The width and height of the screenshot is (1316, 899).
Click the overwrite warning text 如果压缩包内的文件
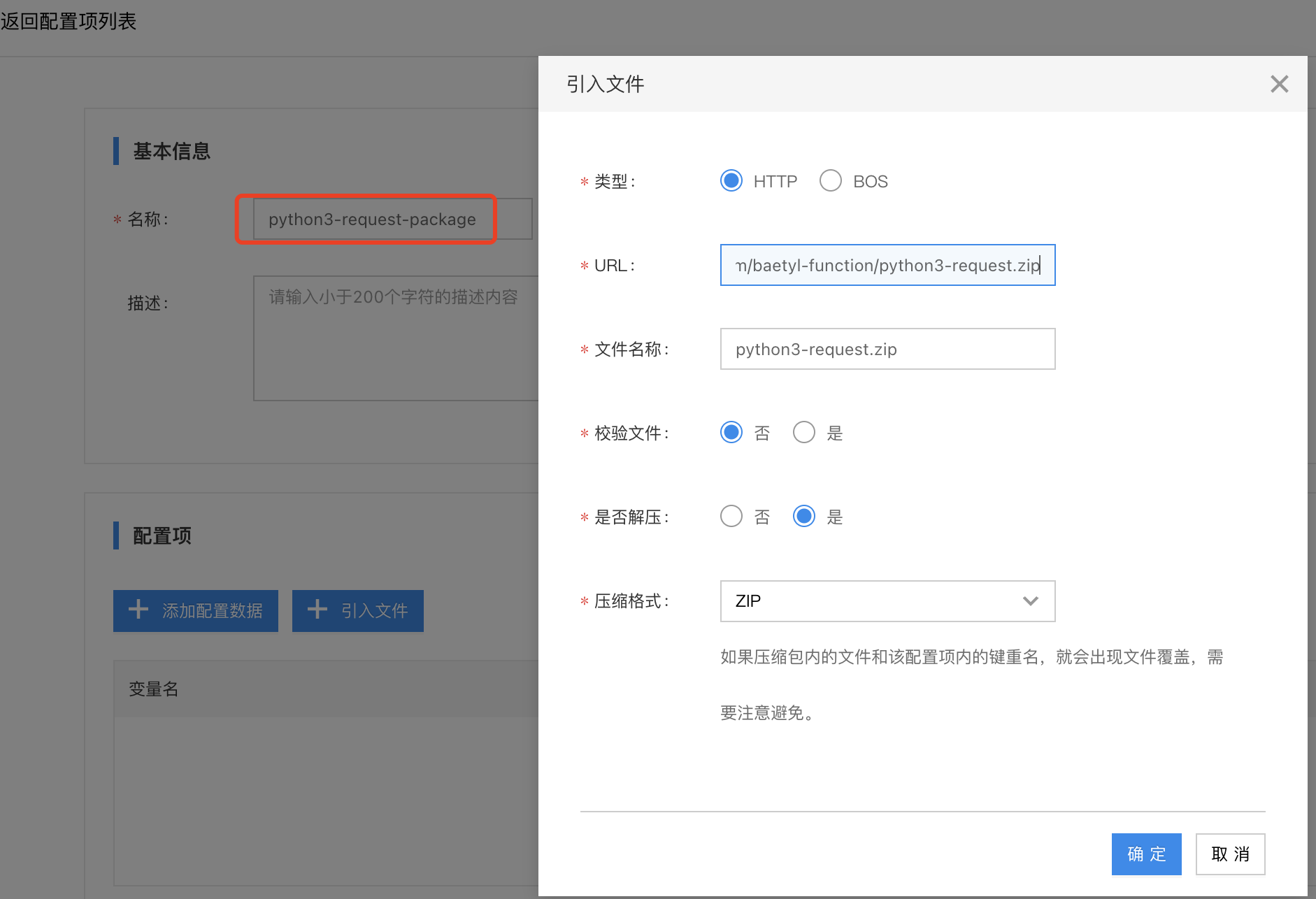tap(972, 685)
